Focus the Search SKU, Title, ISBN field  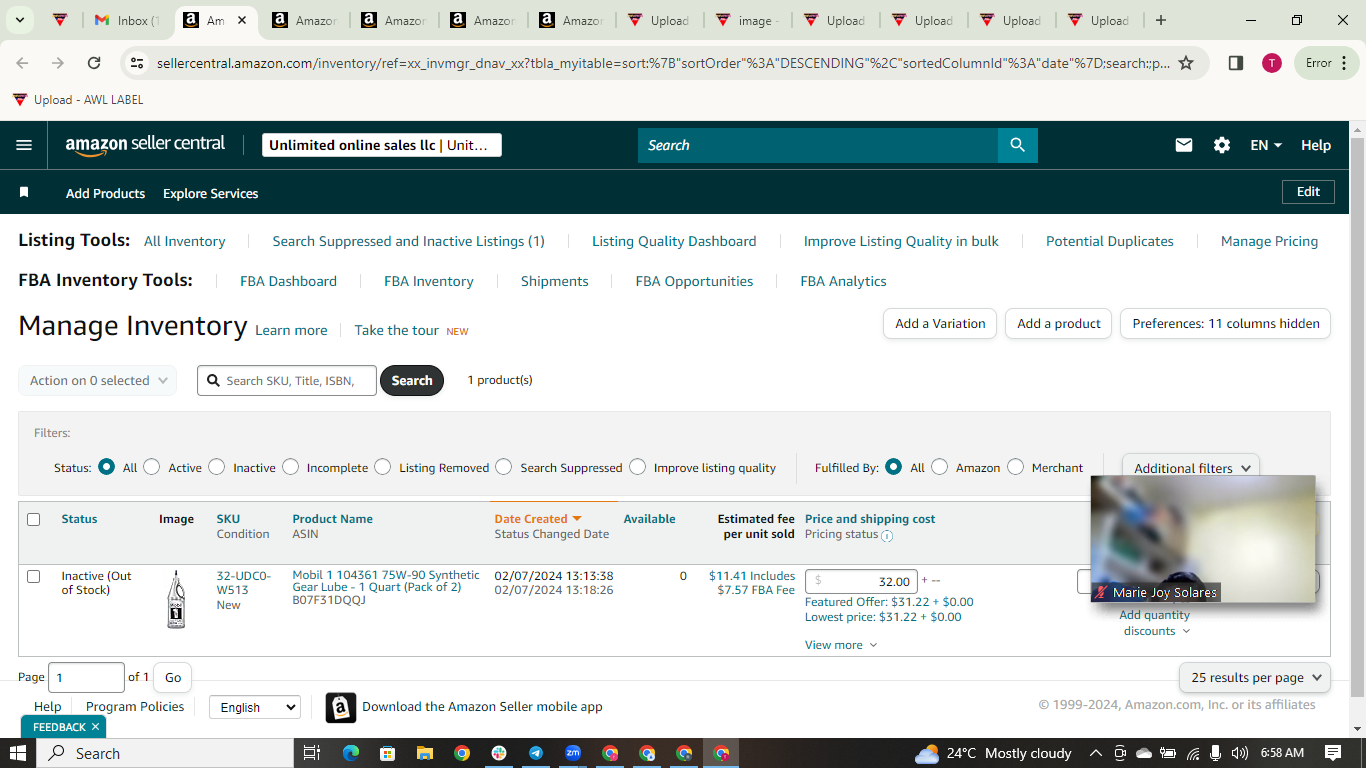[x=287, y=380]
